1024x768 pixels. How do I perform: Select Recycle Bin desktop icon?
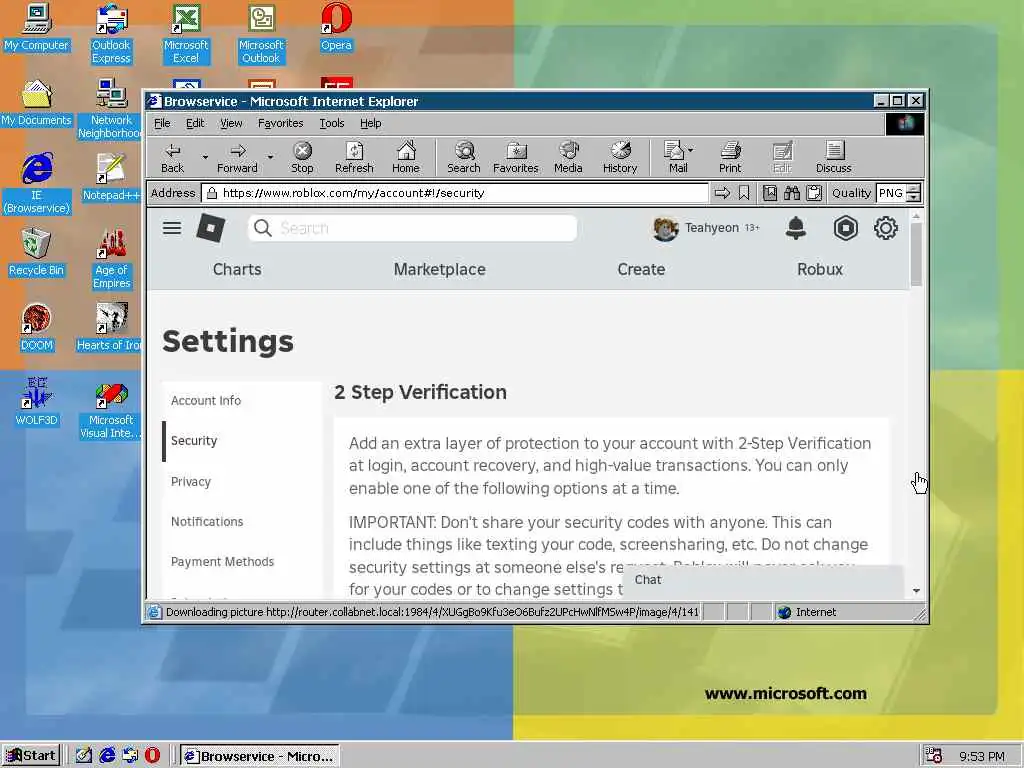coord(37,252)
